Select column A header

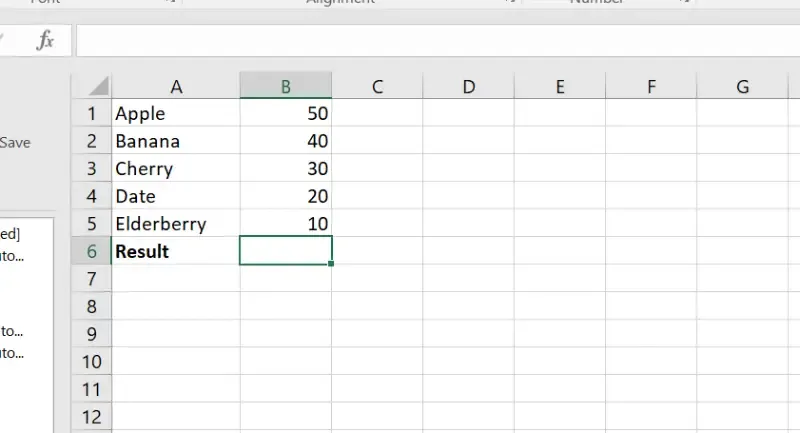176,86
